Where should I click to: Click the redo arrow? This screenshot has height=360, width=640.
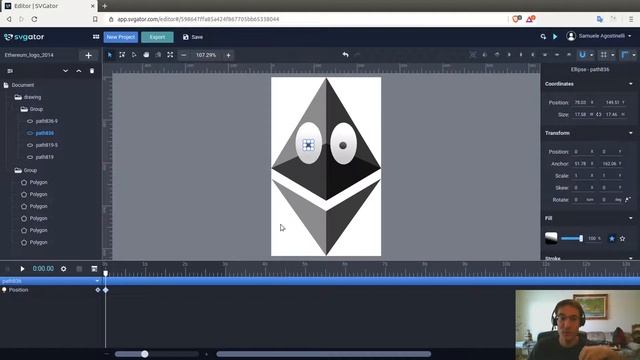pos(358,55)
